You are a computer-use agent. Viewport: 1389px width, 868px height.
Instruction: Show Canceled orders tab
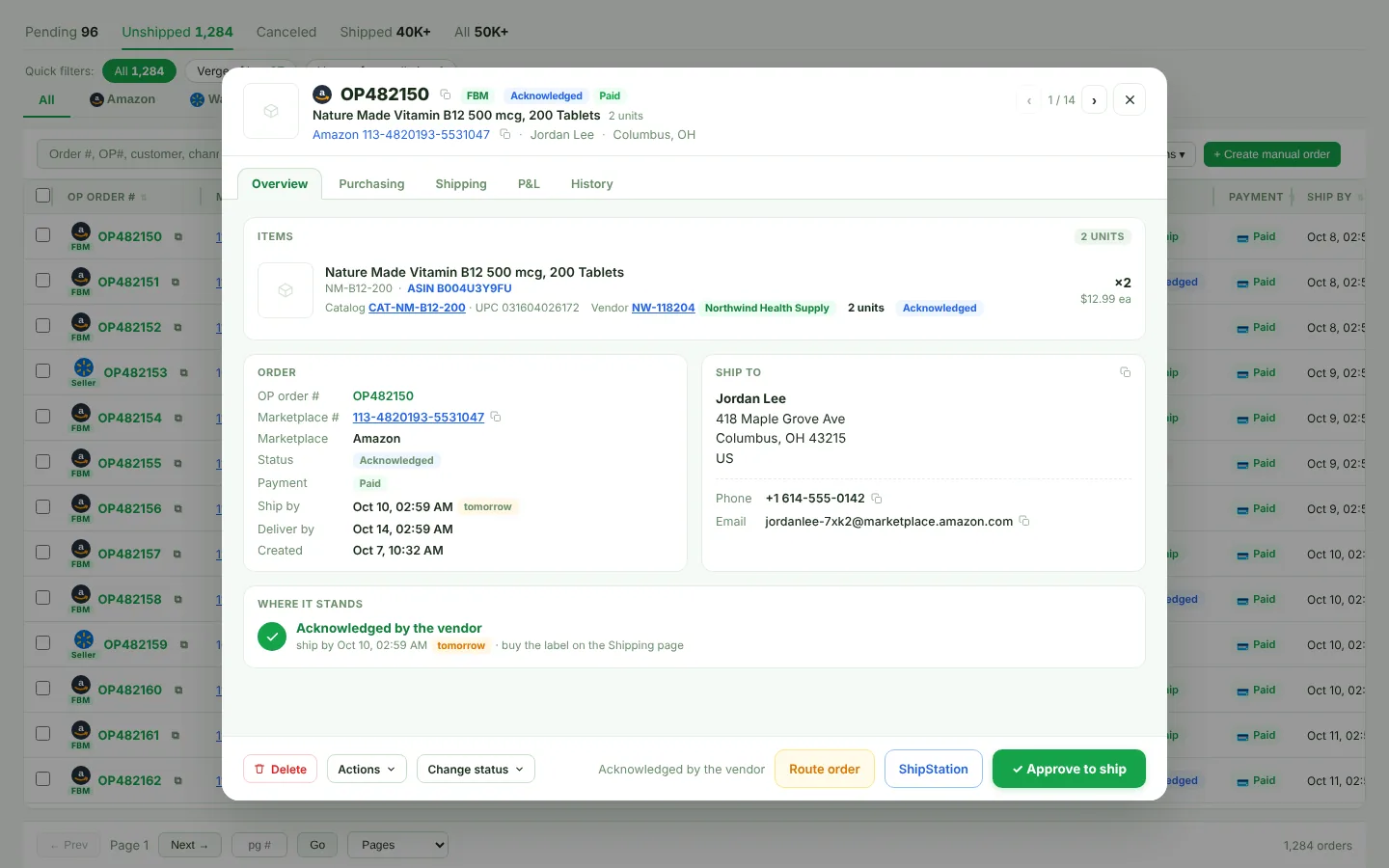(286, 32)
